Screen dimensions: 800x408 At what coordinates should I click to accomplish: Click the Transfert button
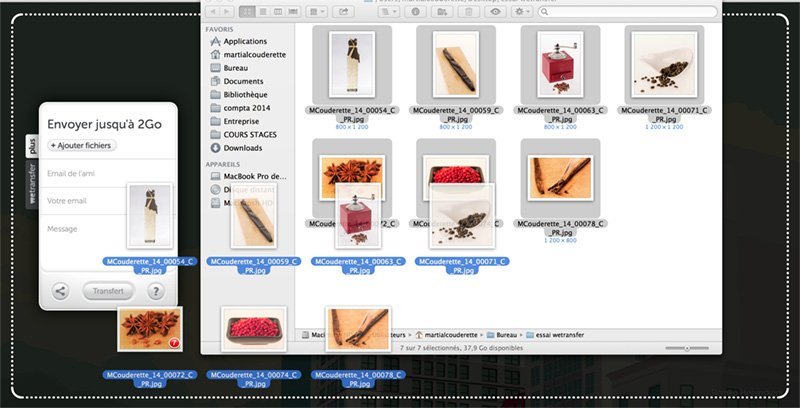click(x=108, y=291)
